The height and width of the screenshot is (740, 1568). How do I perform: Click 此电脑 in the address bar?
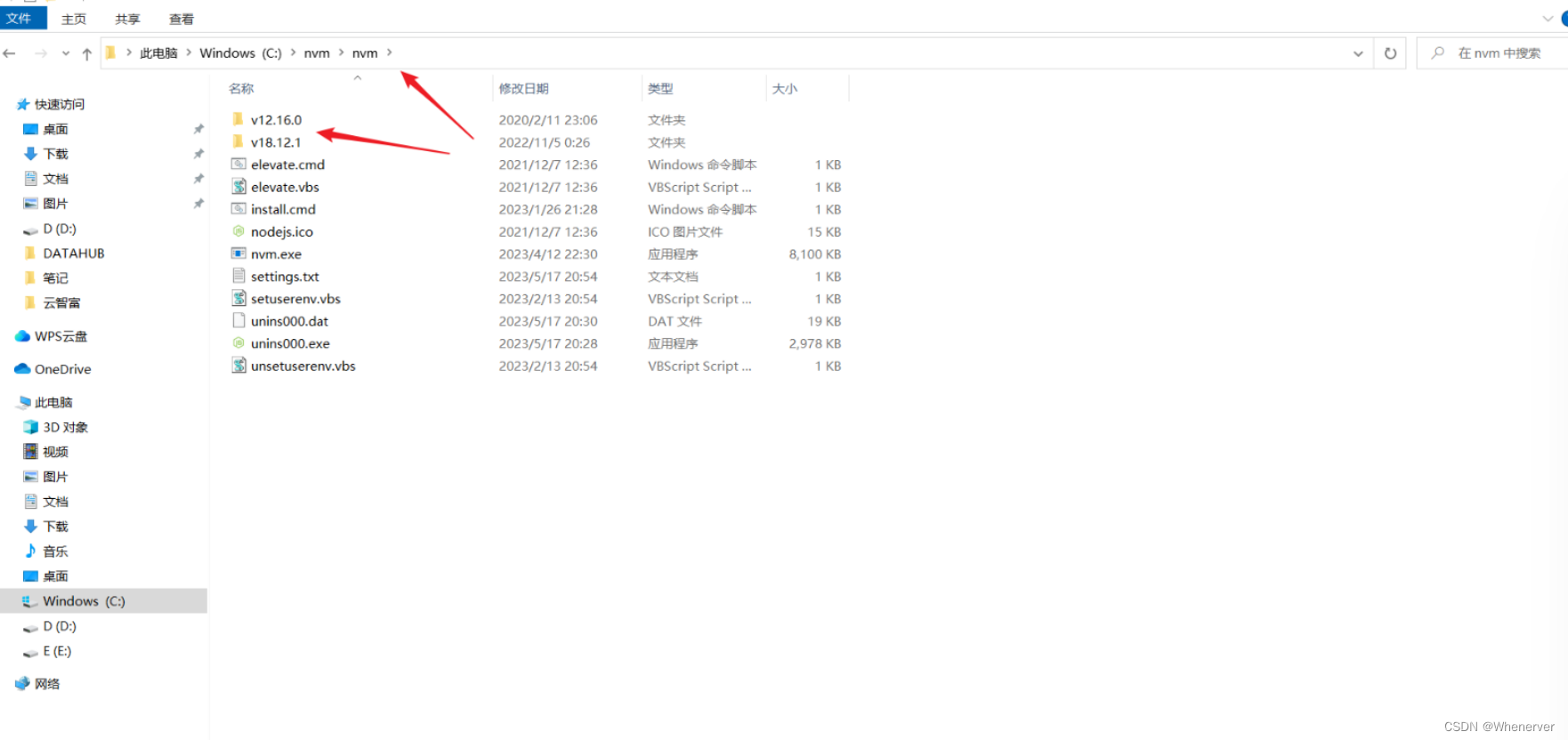point(159,53)
